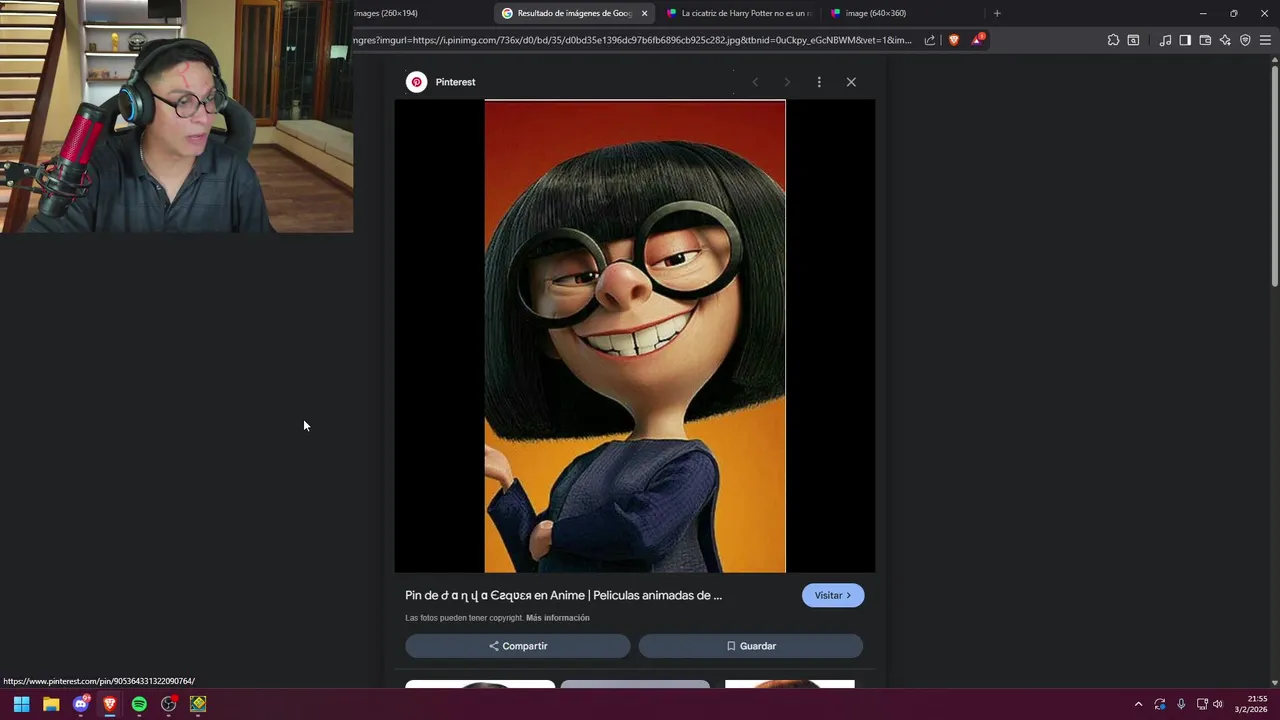Click the Compartir button
Image resolution: width=1280 pixels, height=720 pixels.
pos(518,646)
